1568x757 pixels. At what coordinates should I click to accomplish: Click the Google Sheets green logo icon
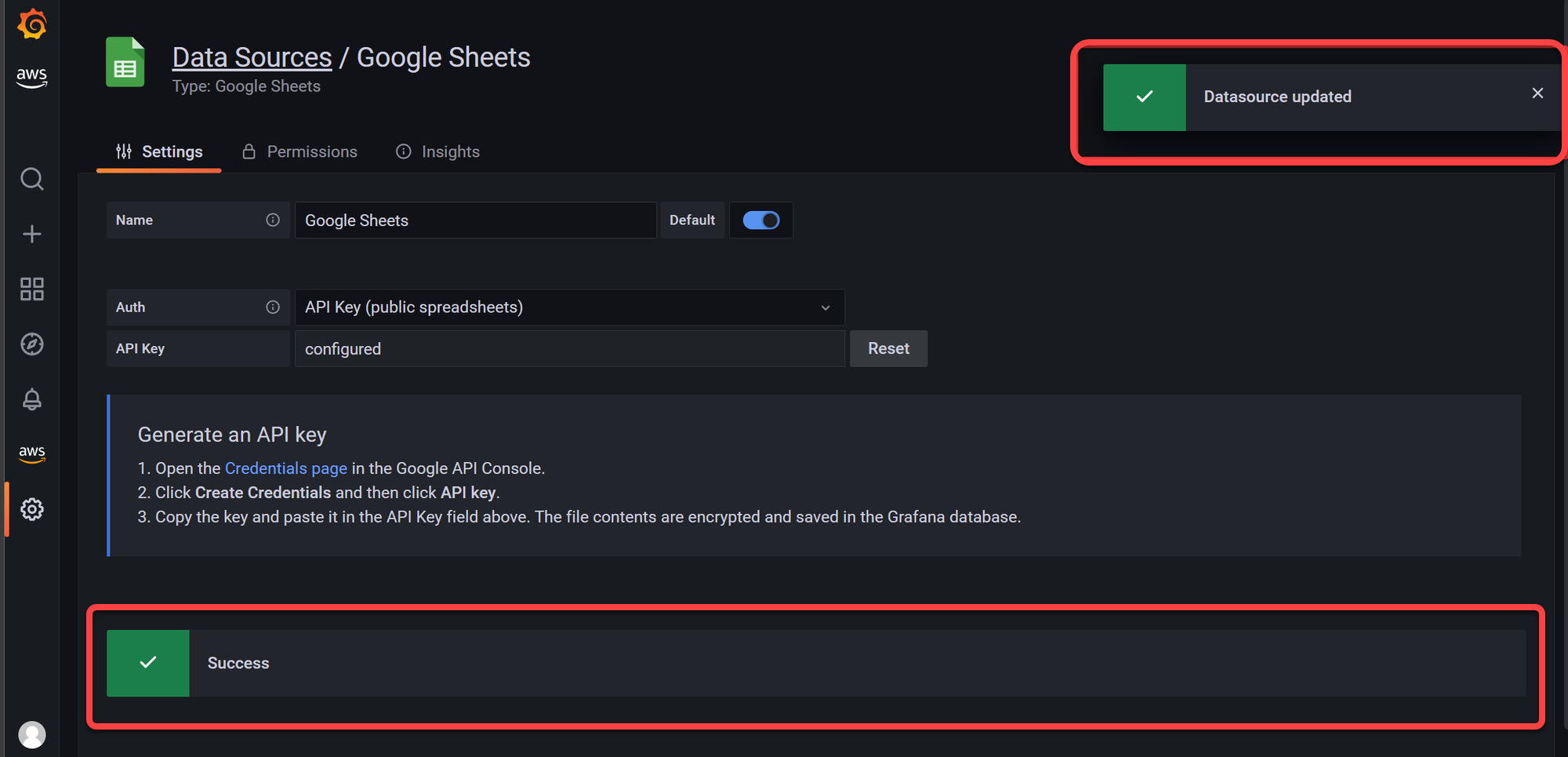click(125, 62)
